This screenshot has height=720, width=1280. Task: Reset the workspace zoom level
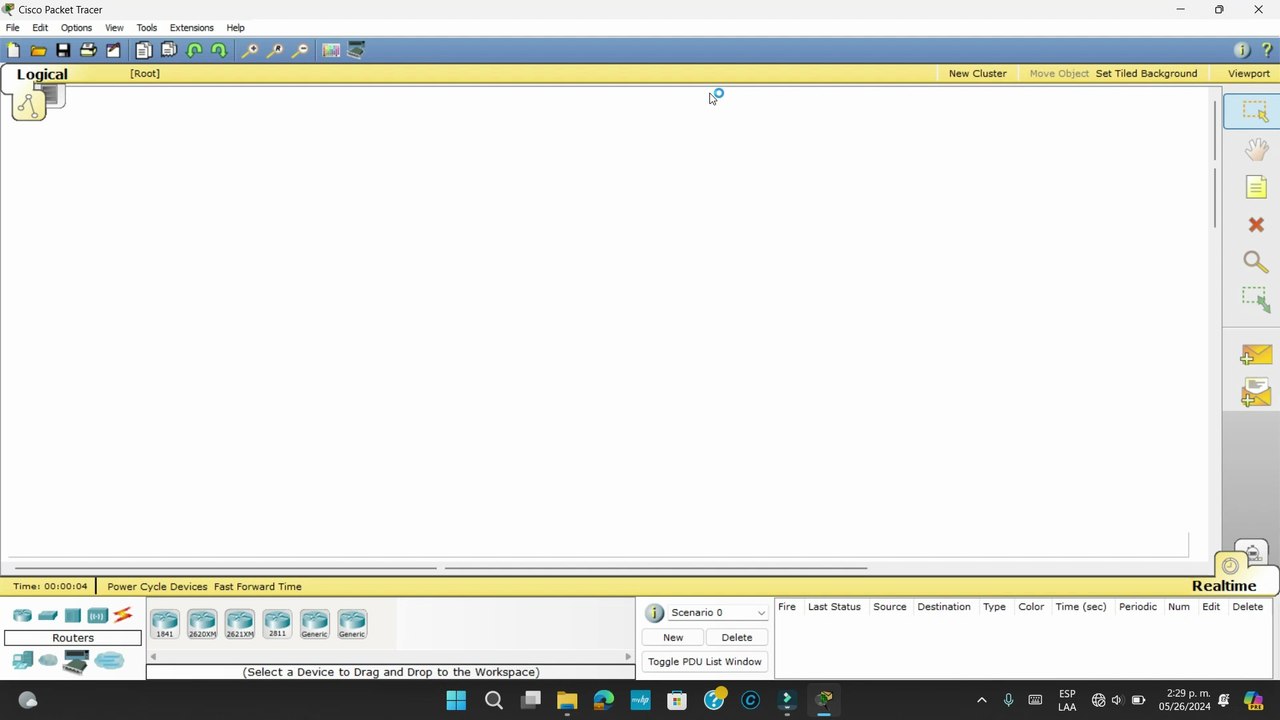point(275,50)
